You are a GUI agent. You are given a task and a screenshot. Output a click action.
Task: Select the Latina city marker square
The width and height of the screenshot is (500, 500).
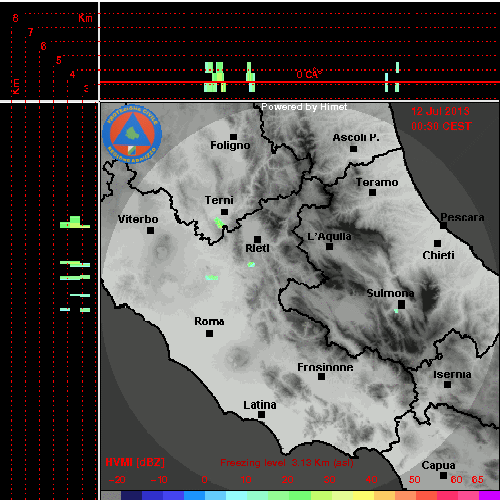[x=262, y=415]
